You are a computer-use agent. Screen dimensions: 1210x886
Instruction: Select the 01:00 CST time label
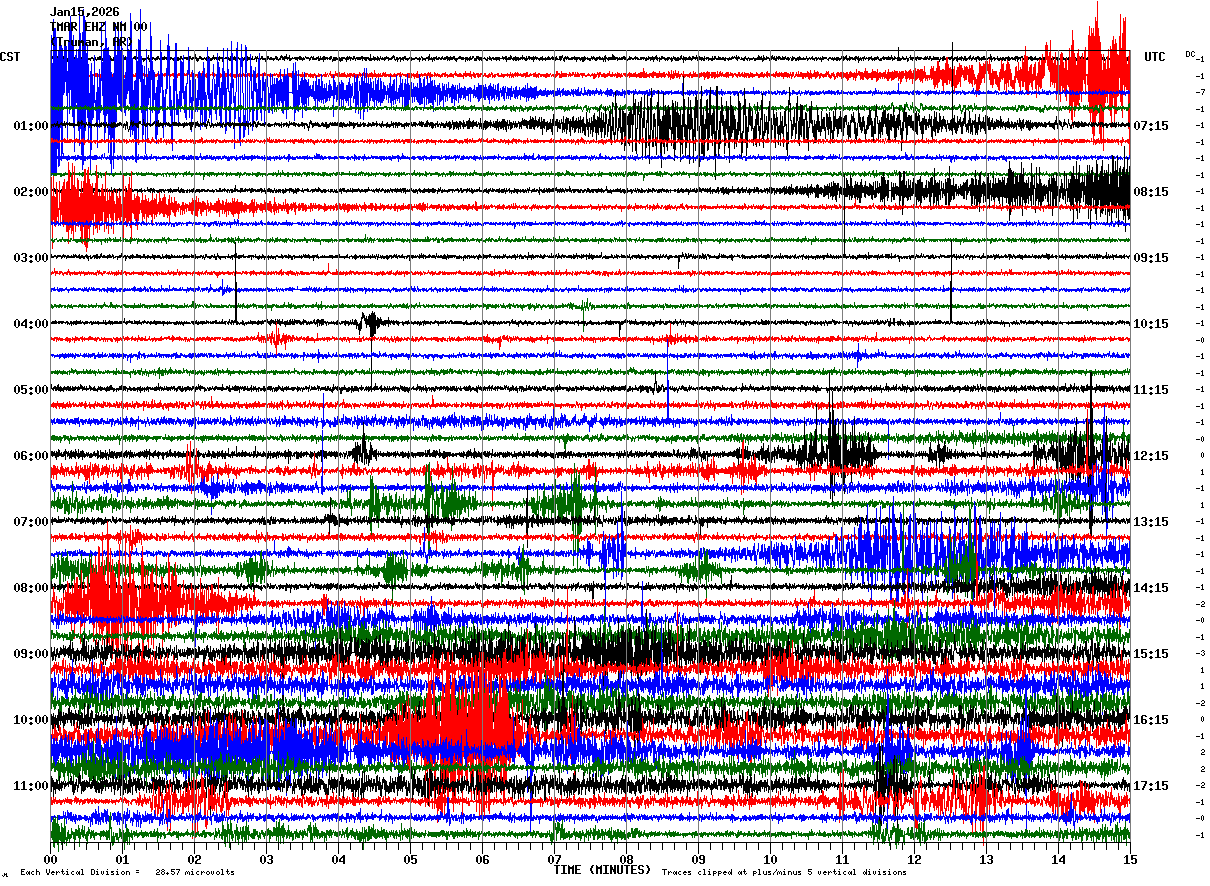(x=31, y=126)
